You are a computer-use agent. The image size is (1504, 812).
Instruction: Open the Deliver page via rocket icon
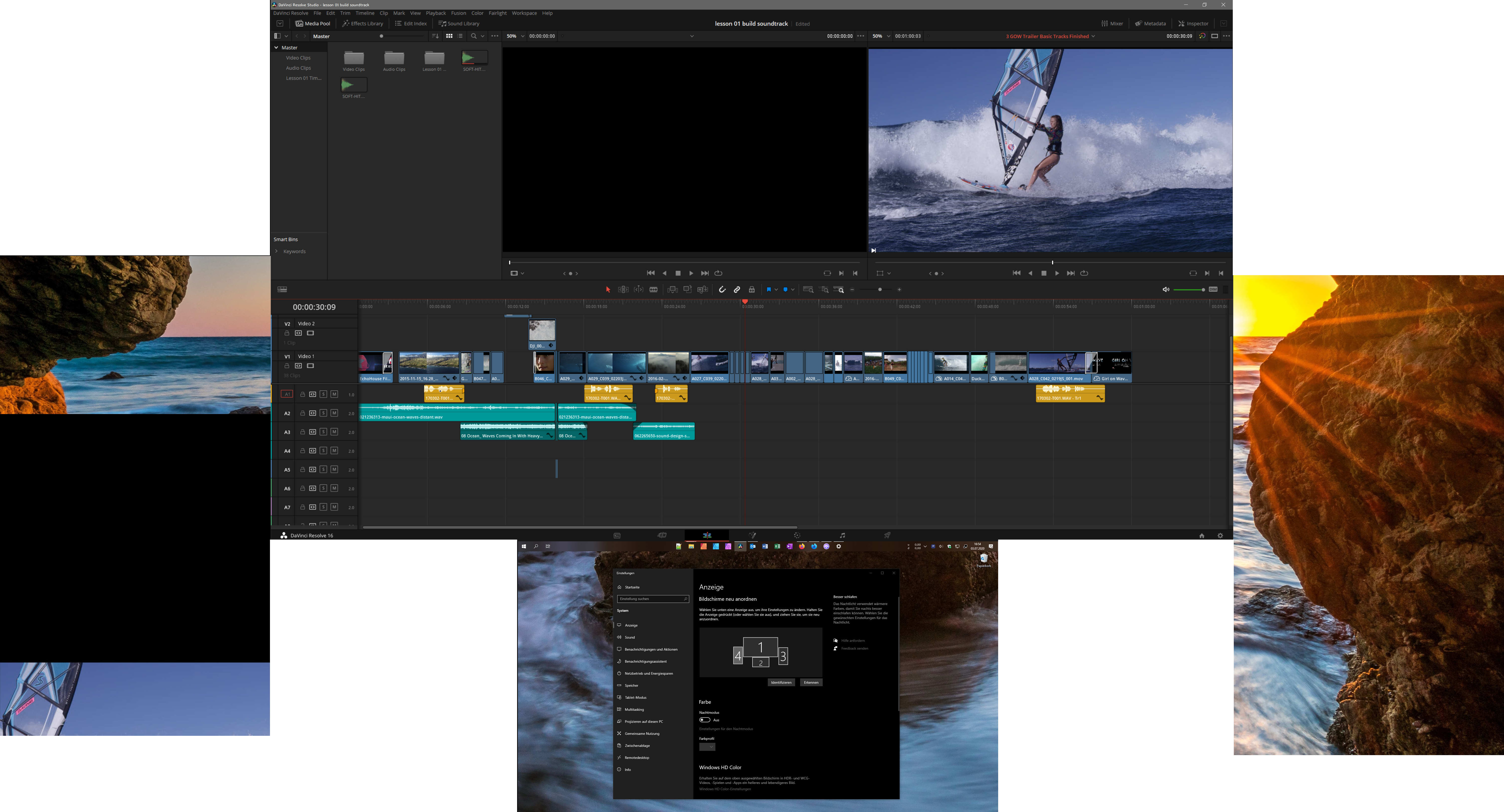(x=887, y=535)
